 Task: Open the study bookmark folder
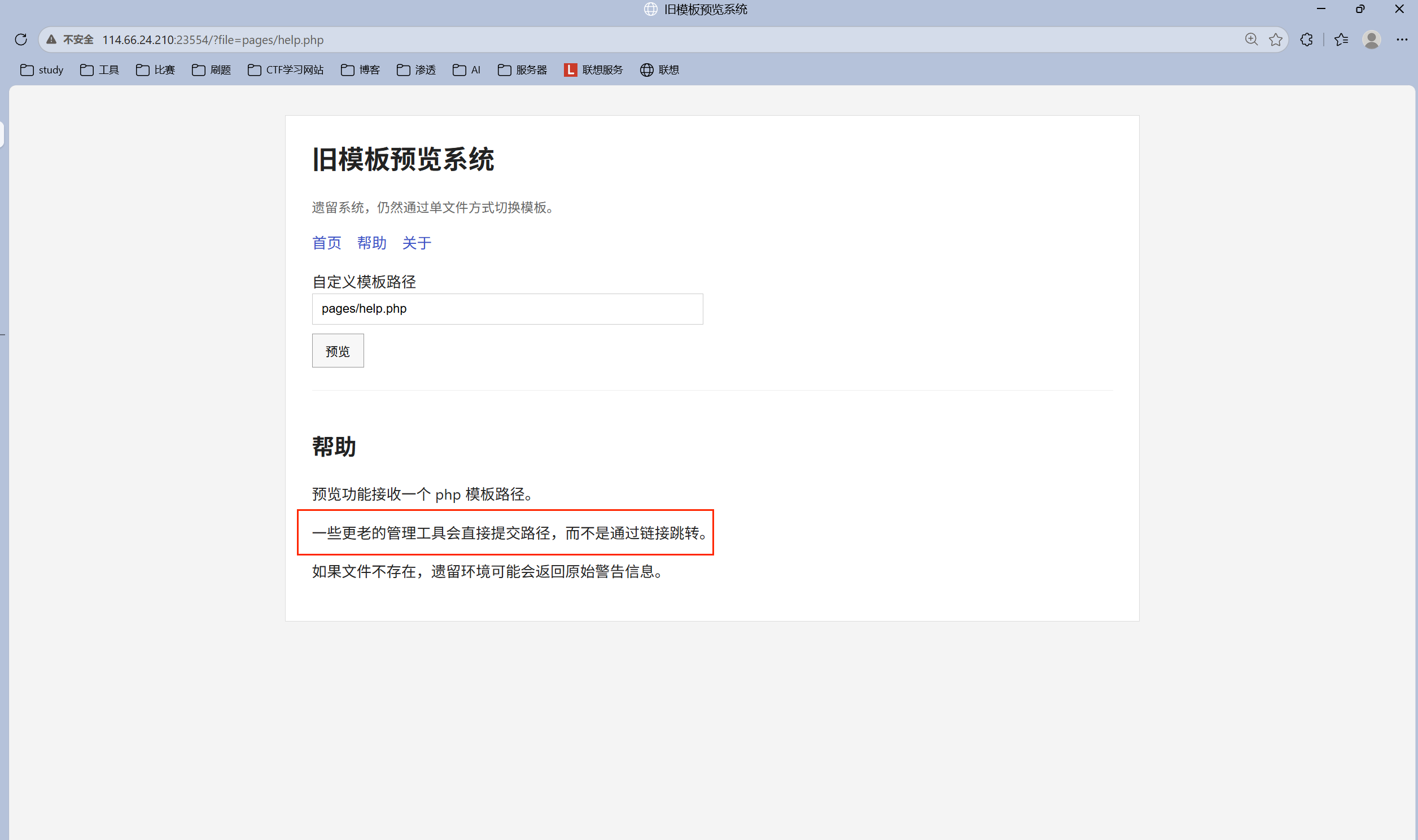tap(42, 69)
